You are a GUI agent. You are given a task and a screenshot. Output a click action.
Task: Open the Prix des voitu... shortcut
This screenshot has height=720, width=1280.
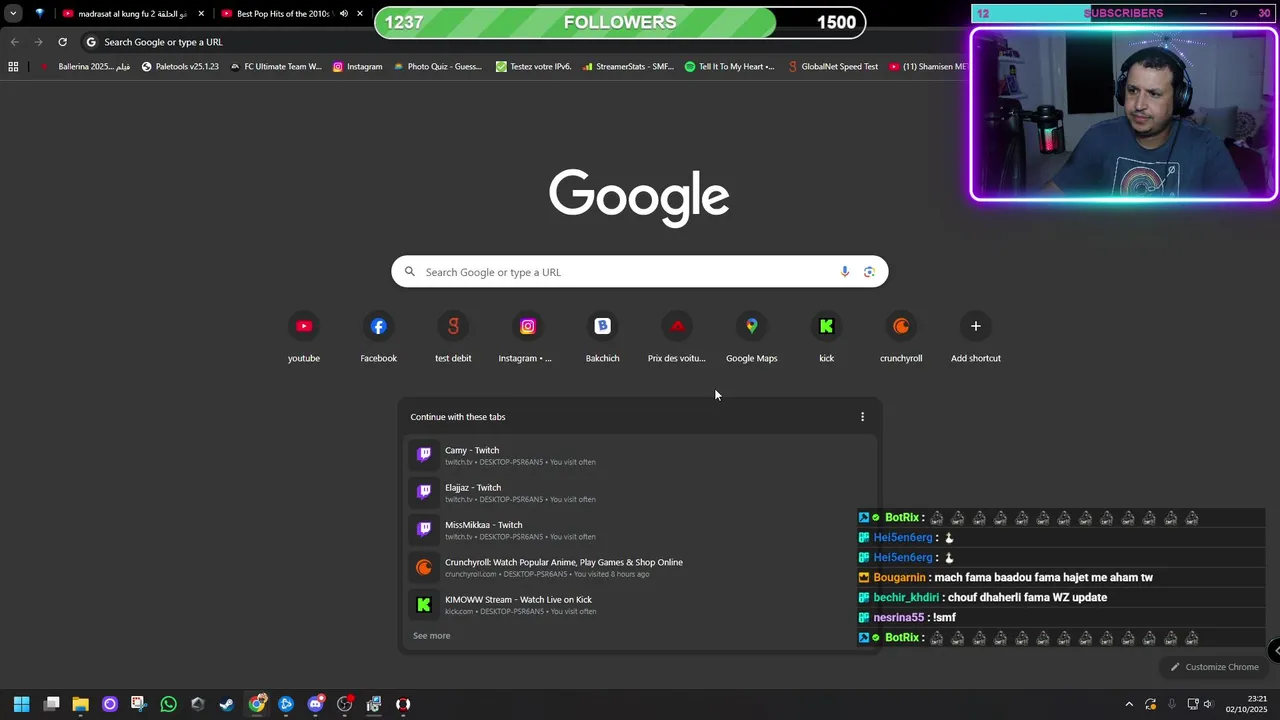coord(677,338)
